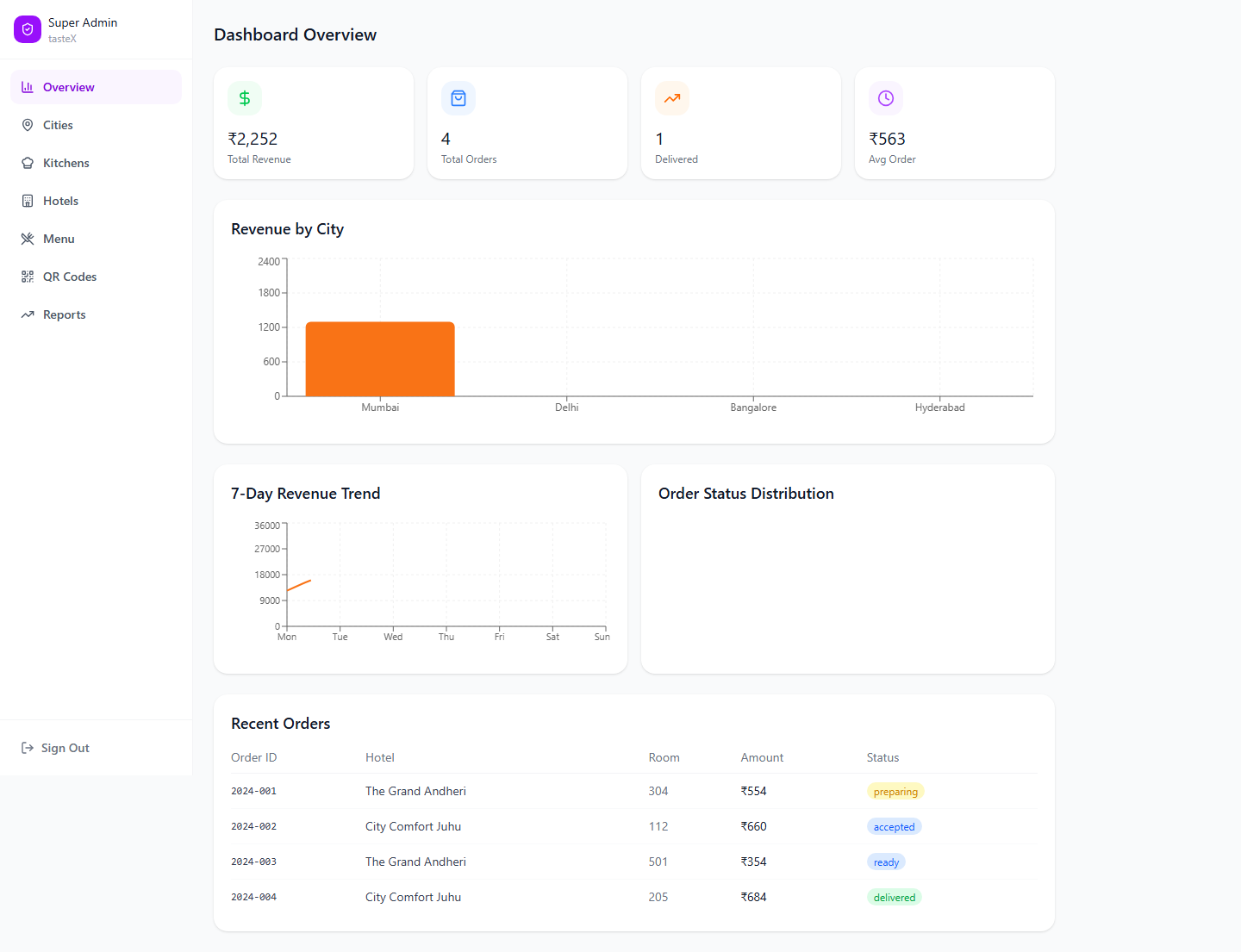Click the Mumbai axis label
Image resolution: width=1241 pixels, height=952 pixels.
[x=380, y=408]
